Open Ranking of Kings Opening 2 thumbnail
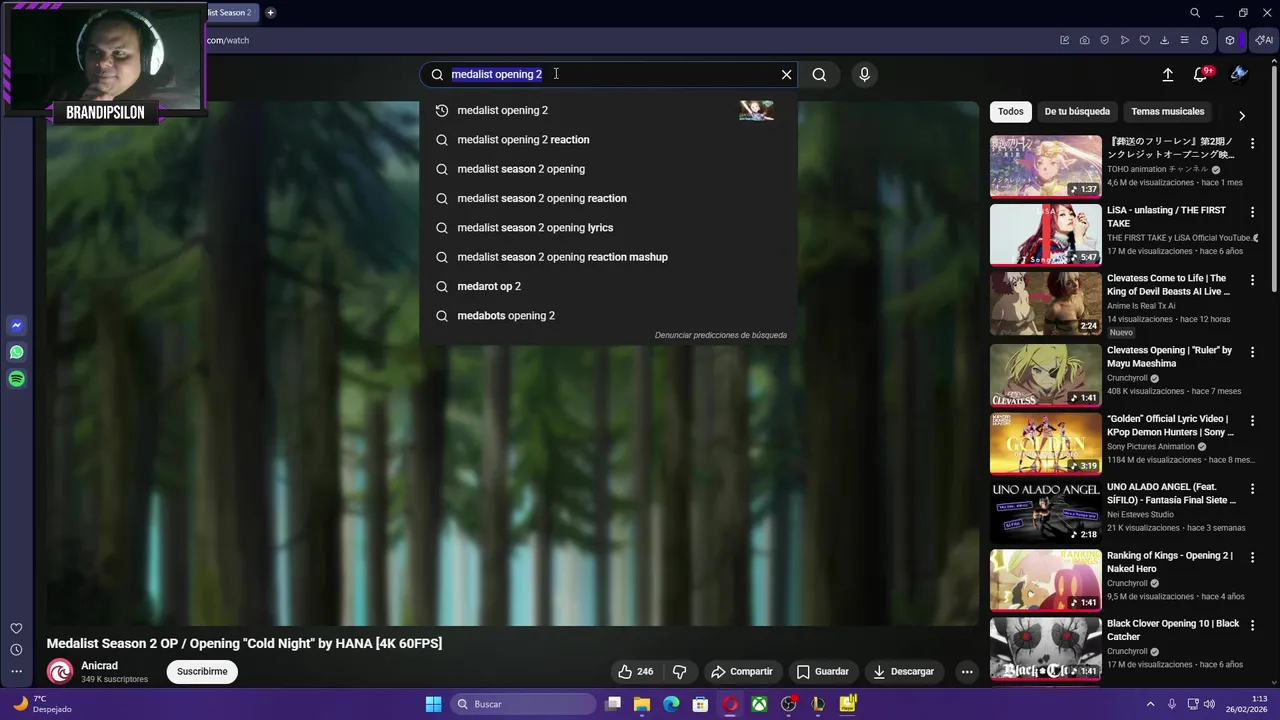 1045,580
